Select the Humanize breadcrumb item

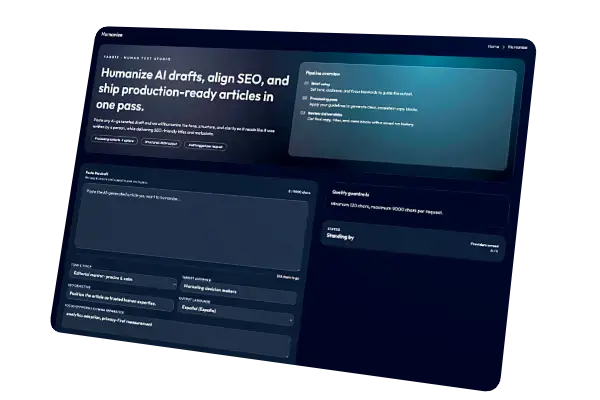[x=518, y=48]
